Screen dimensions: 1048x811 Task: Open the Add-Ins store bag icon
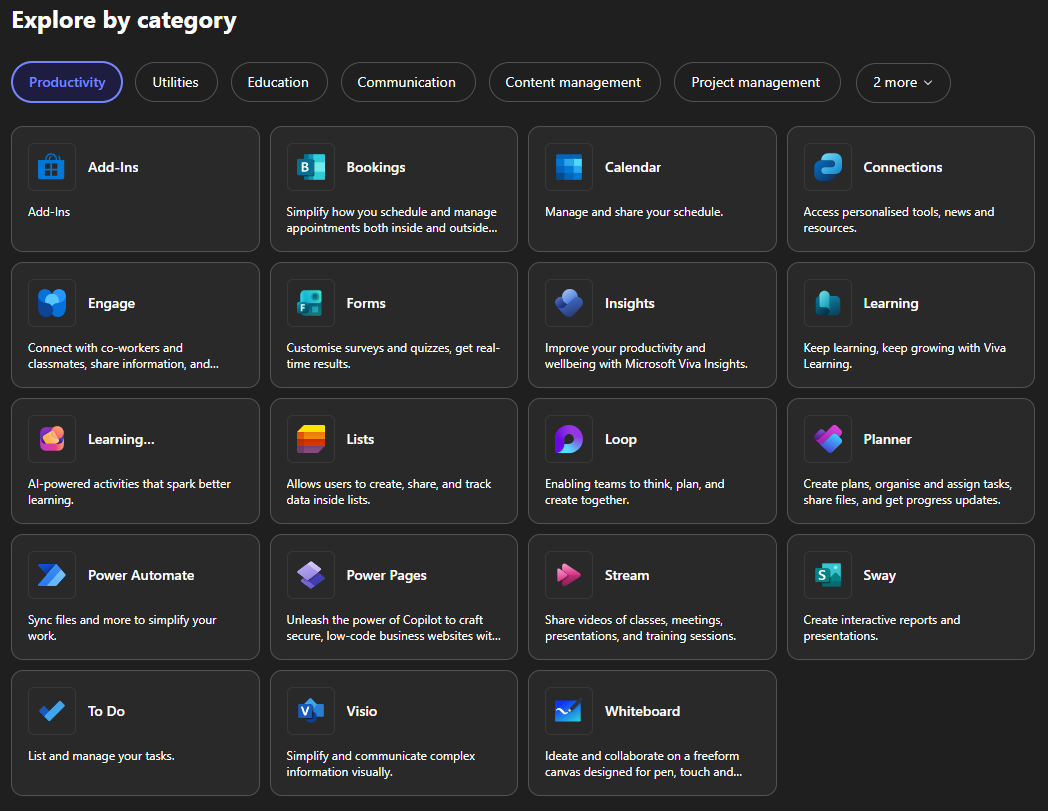pyautogui.click(x=51, y=167)
